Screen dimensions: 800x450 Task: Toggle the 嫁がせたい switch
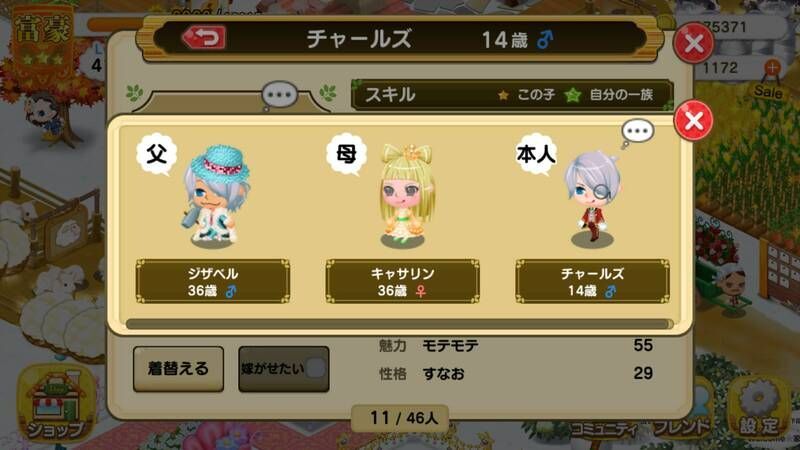coord(284,369)
